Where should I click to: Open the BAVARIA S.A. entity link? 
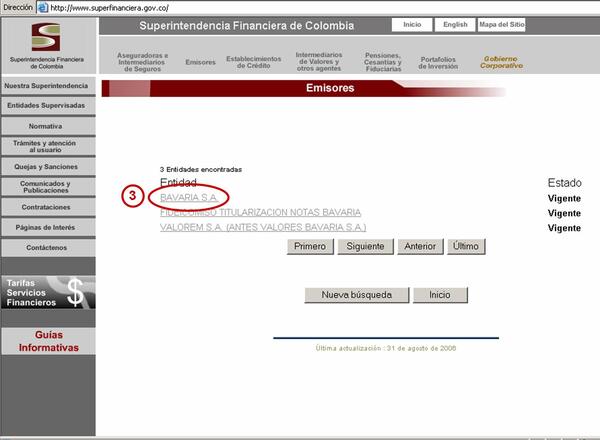click(189, 198)
